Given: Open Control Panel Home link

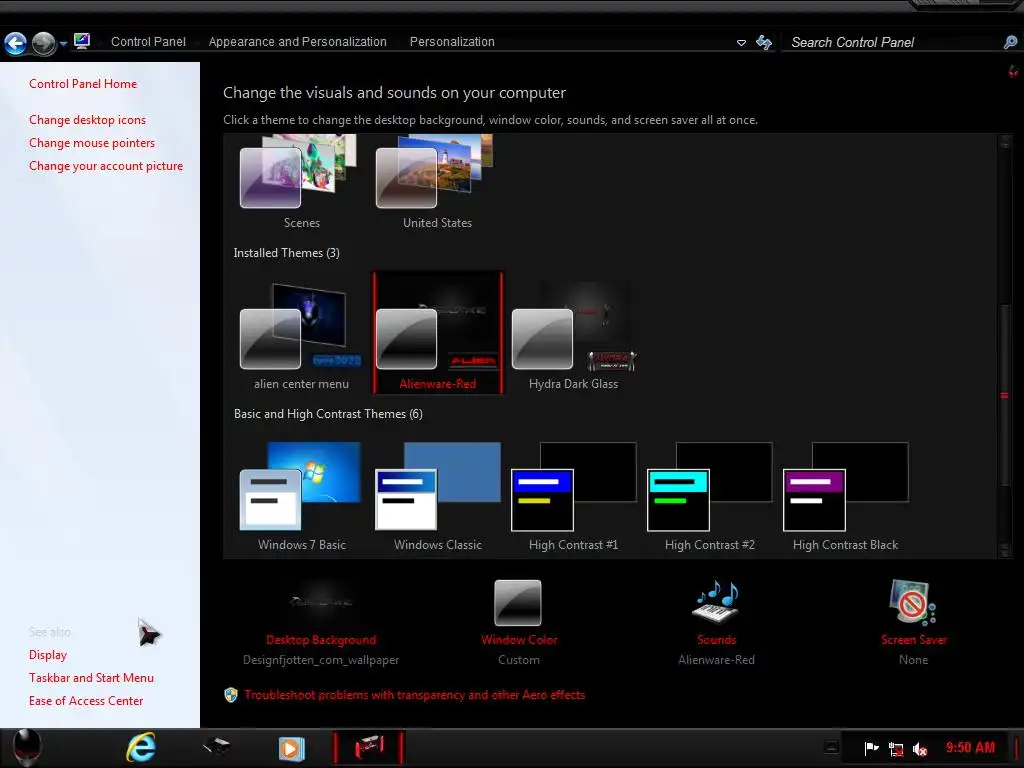Looking at the screenshot, I should pyautogui.click(x=83, y=84).
